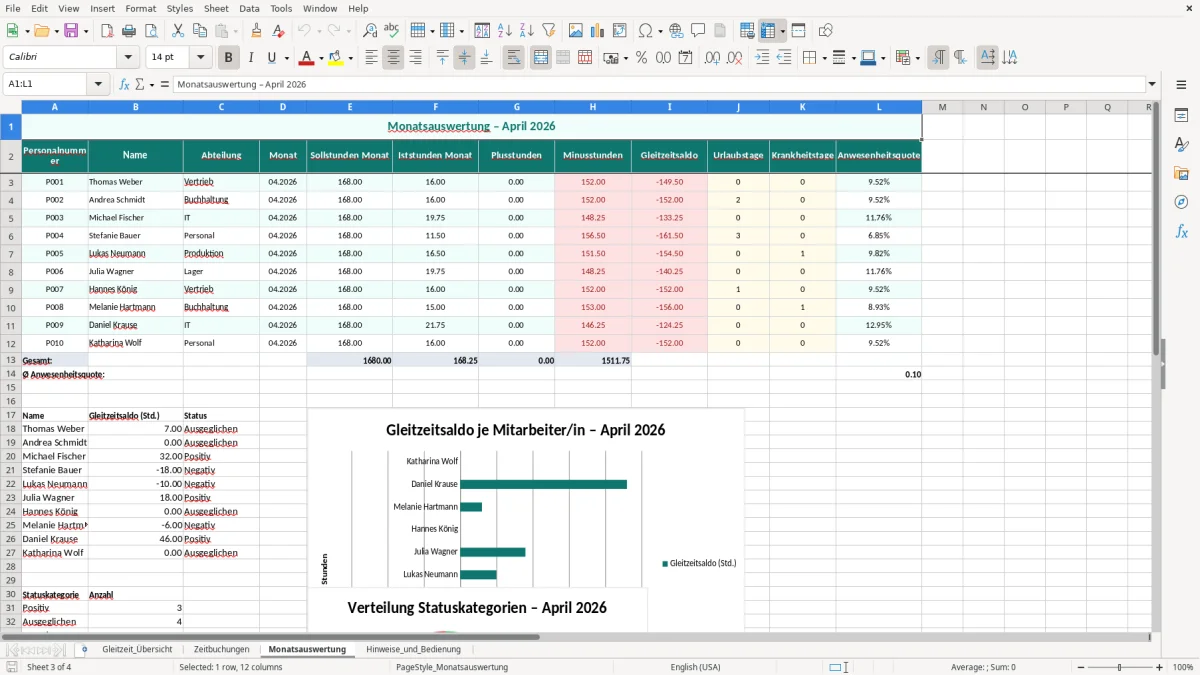Switch to Hinweise_und_Bedienung sheet tab
The image size is (1200, 675).
click(x=414, y=649)
